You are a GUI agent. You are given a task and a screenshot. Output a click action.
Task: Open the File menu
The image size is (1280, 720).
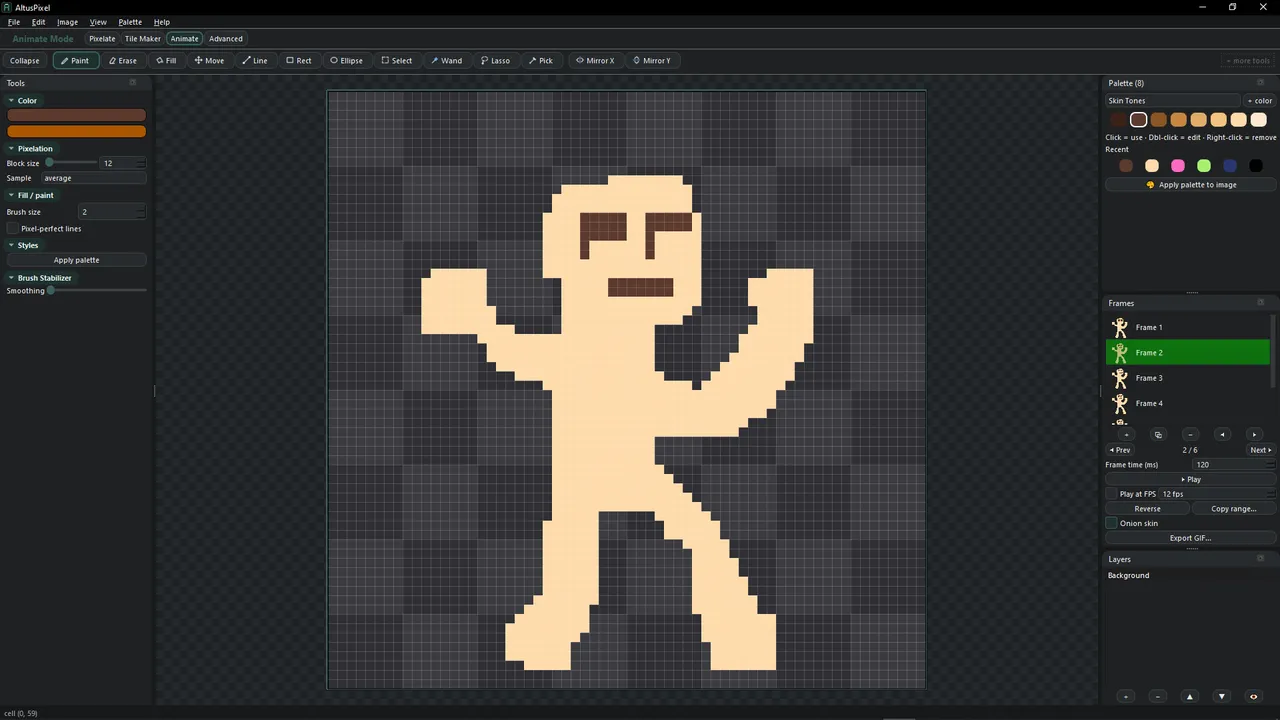click(x=14, y=22)
